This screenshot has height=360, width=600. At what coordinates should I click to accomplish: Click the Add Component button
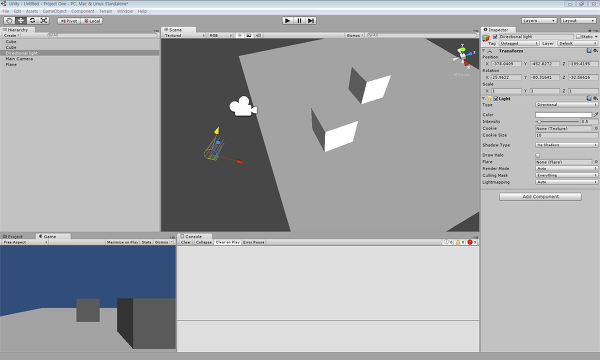[540, 196]
